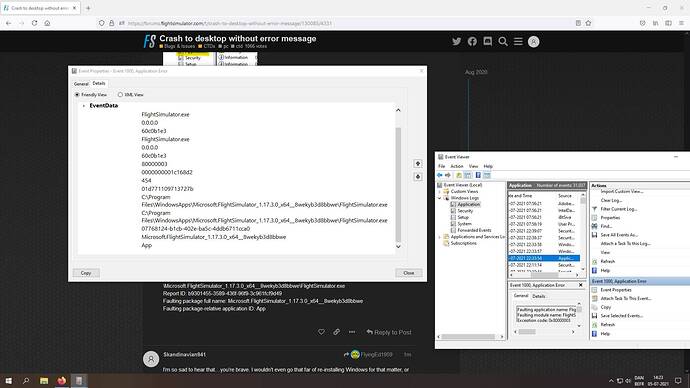The image size is (690, 388).
Task: Click Event Viewer toolbar blue Help icon
Action: [x=478, y=175]
